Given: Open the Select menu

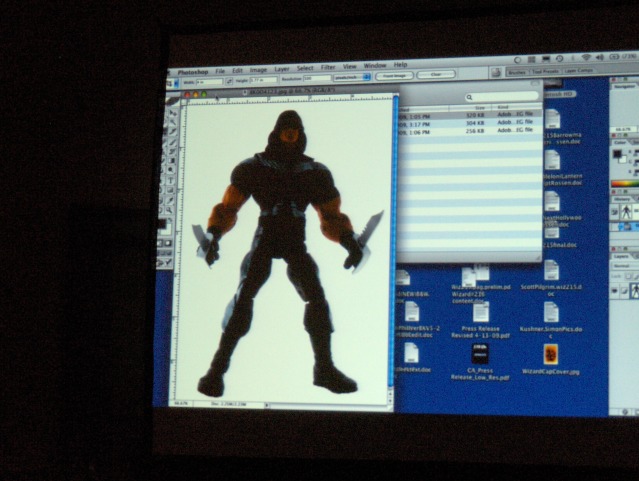Looking at the screenshot, I should [x=305, y=68].
